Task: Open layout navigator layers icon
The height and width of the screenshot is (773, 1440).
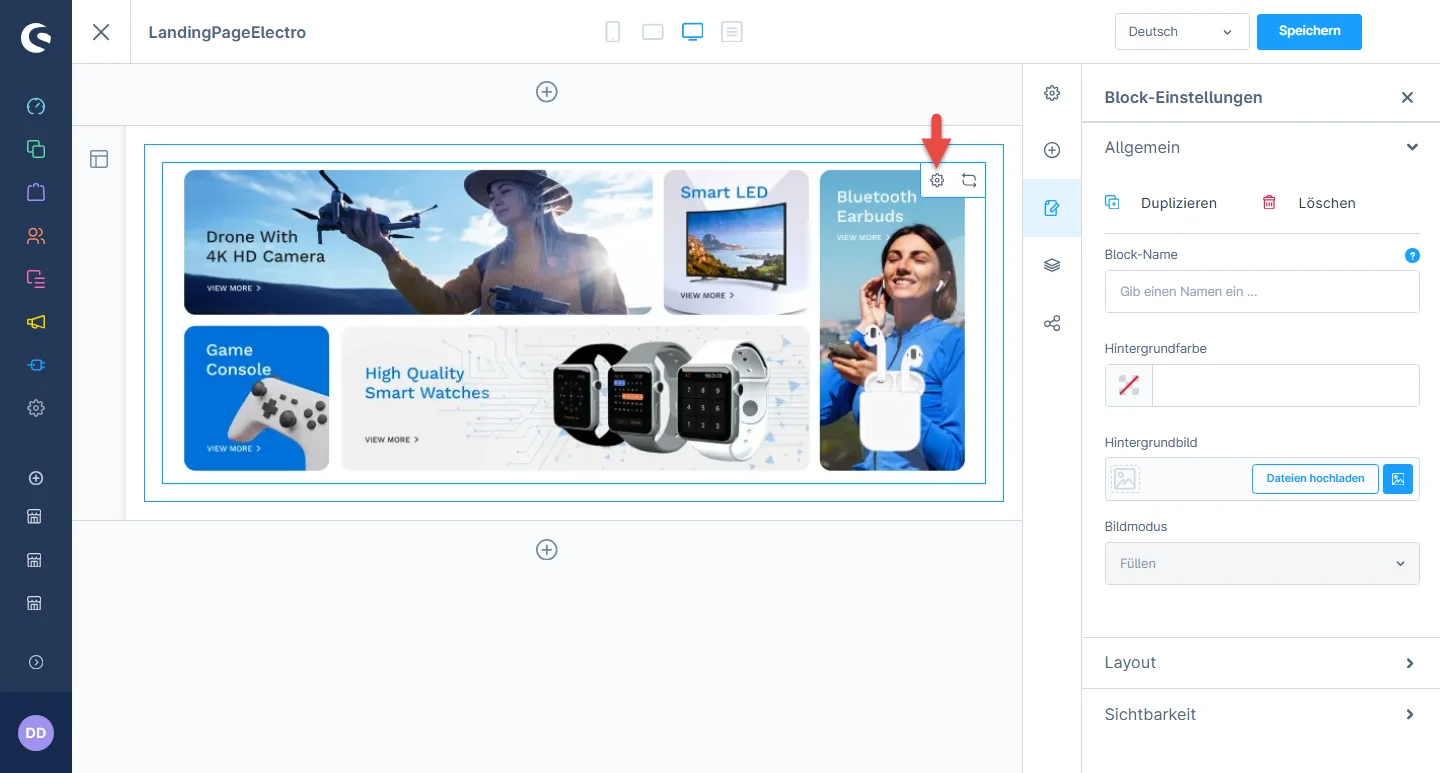Action: (1052, 266)
